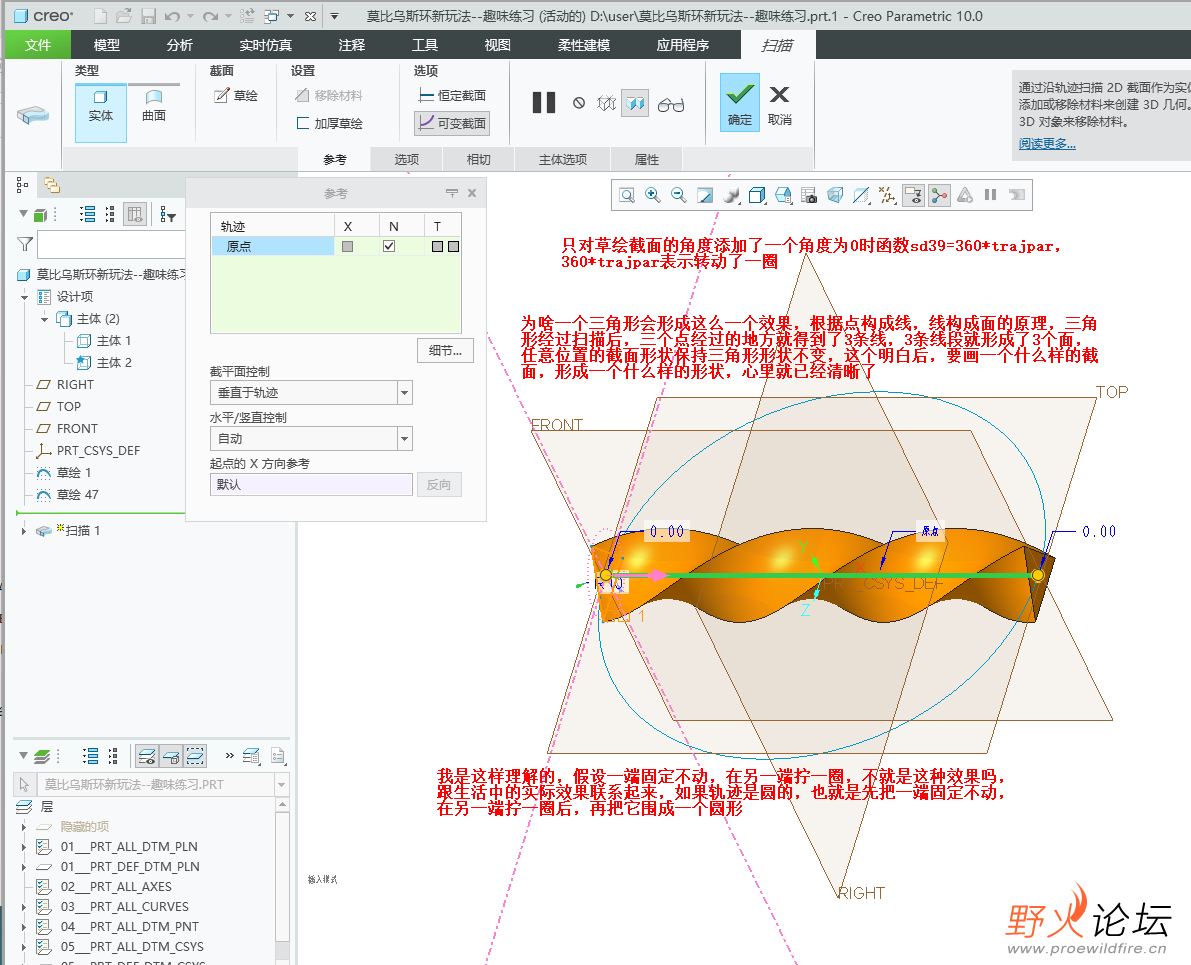Select the FRONT datum plane in tree

(77, 429)
